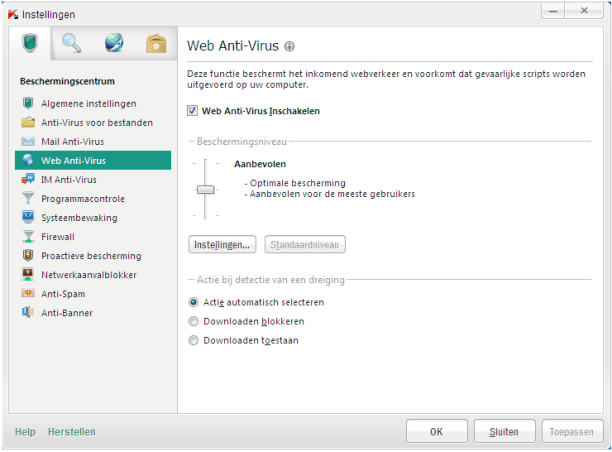Choose Downloaden toestaan radio option
The height and width of the screenshot is (452, 612).
194,340
